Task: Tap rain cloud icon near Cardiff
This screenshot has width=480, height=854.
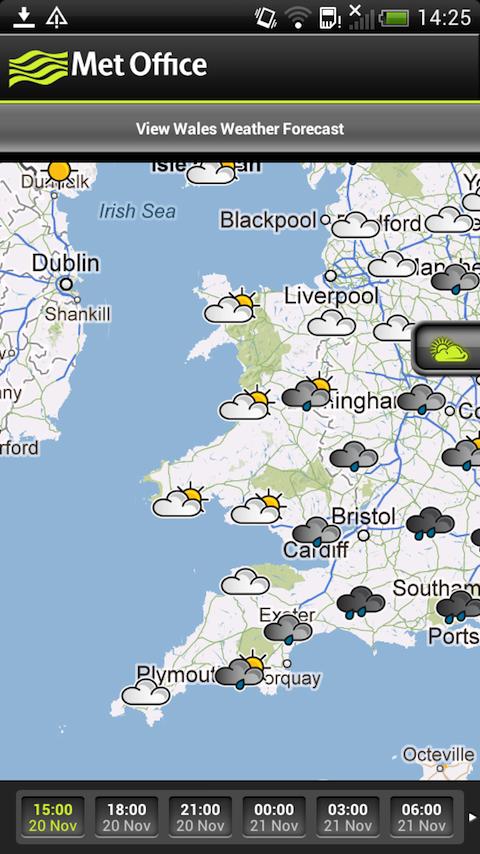Action: click(317, 531)
